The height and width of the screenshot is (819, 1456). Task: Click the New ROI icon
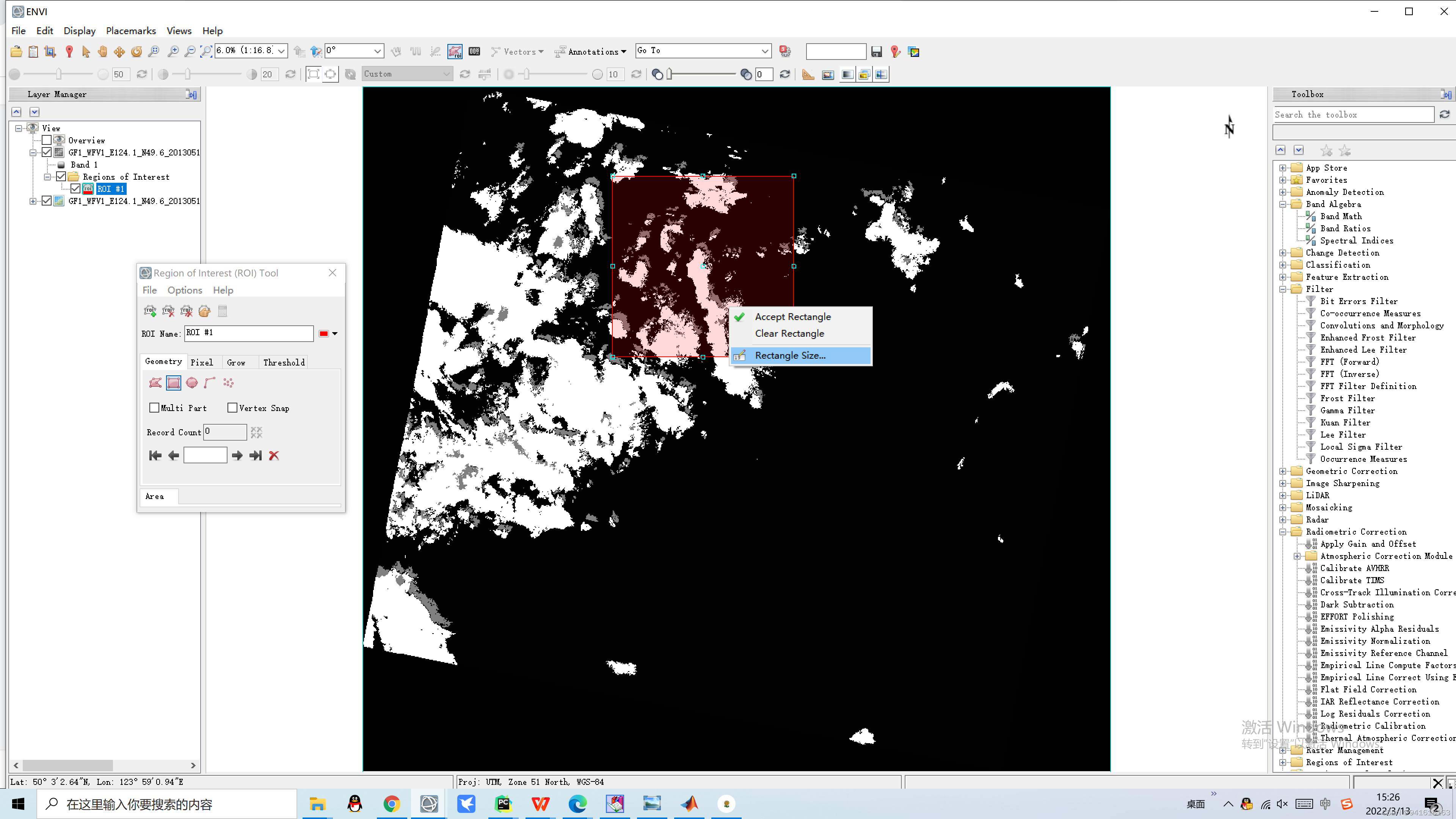tap(150, 311)
